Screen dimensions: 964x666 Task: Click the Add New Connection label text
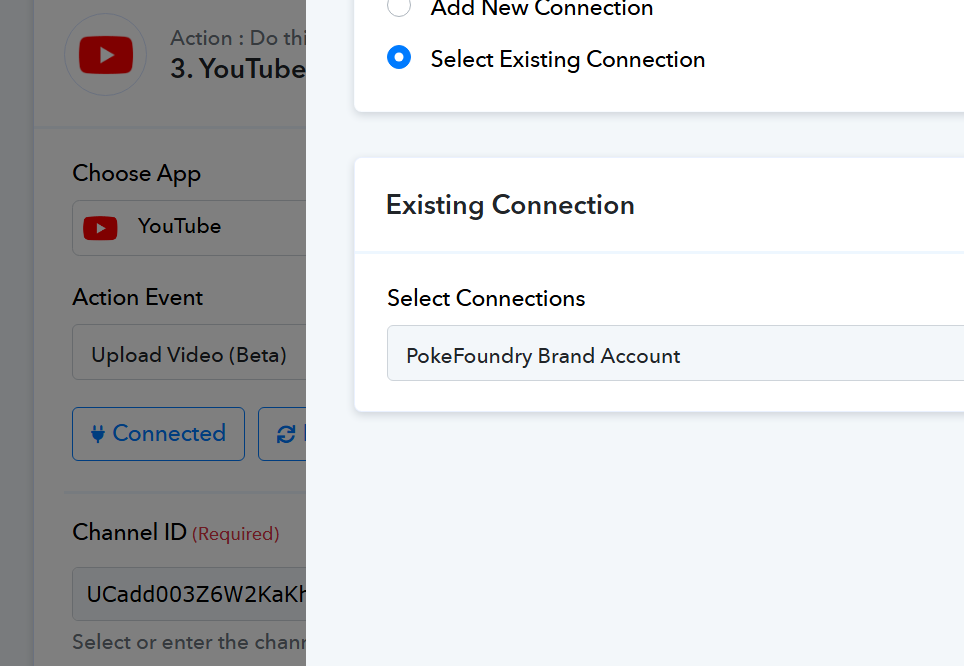(542, 8)
